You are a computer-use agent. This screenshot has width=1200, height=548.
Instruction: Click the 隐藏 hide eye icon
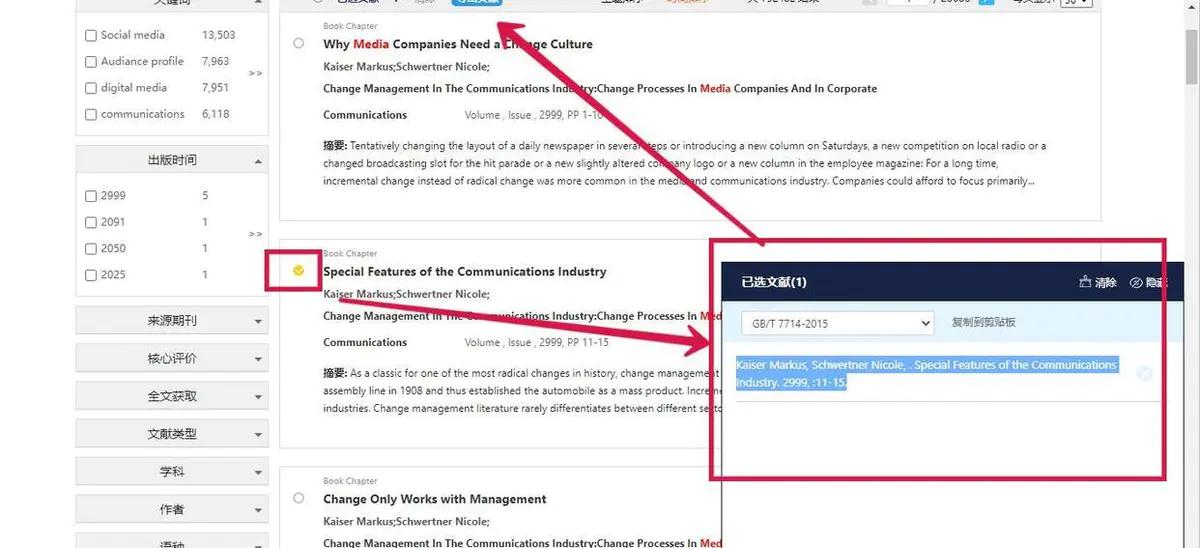point(1136,283)
